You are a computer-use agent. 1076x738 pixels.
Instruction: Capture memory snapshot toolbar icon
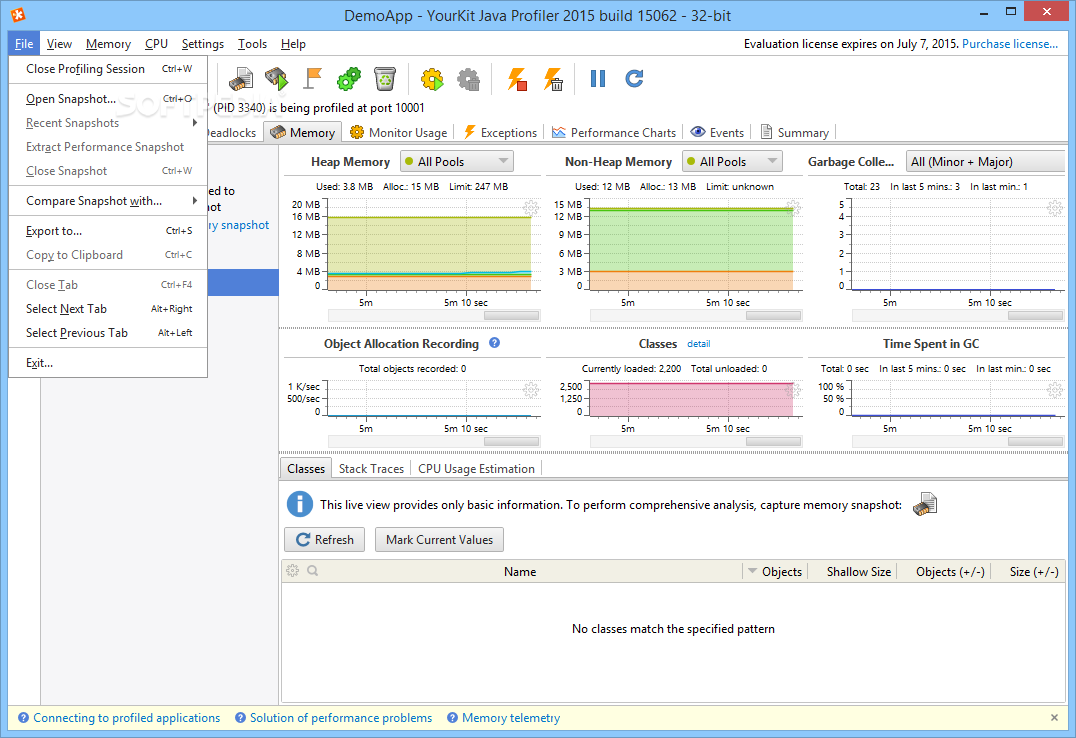coord(241,79)
